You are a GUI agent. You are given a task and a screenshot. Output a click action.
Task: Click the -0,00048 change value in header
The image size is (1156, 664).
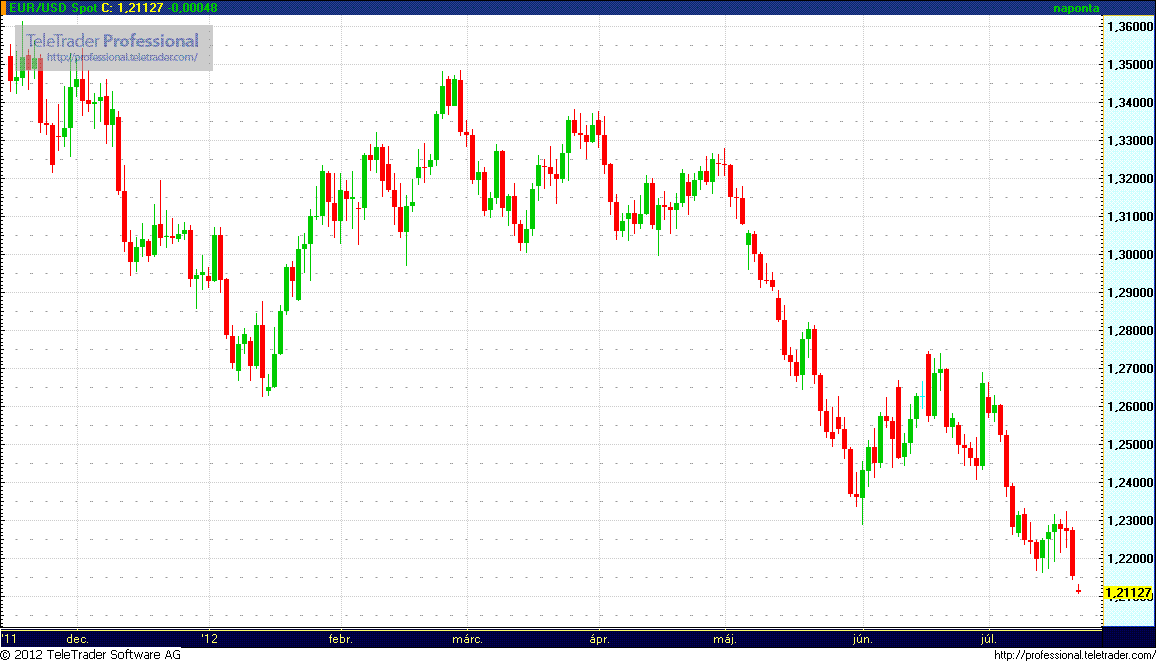(x=194, y=7)
